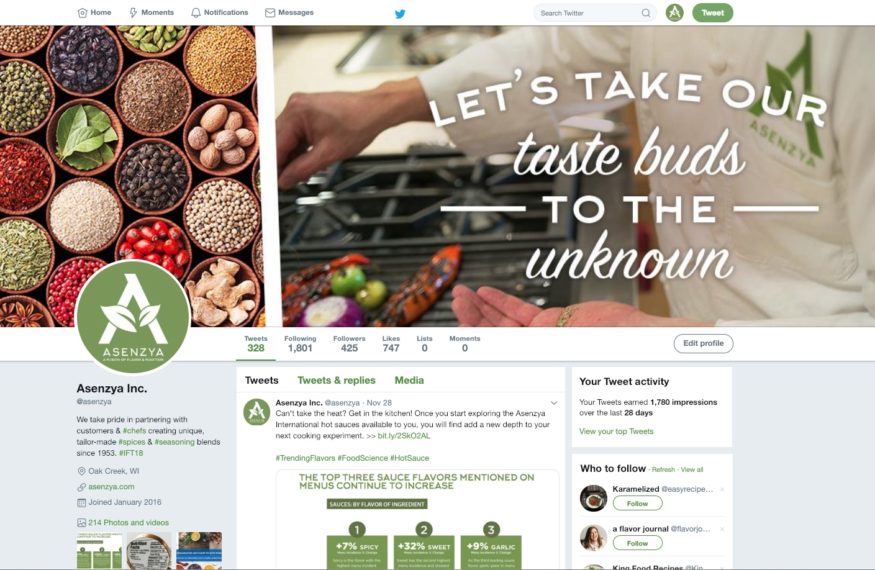
Task: Click the search magnifier icon
Action: [x=646, y=13]
